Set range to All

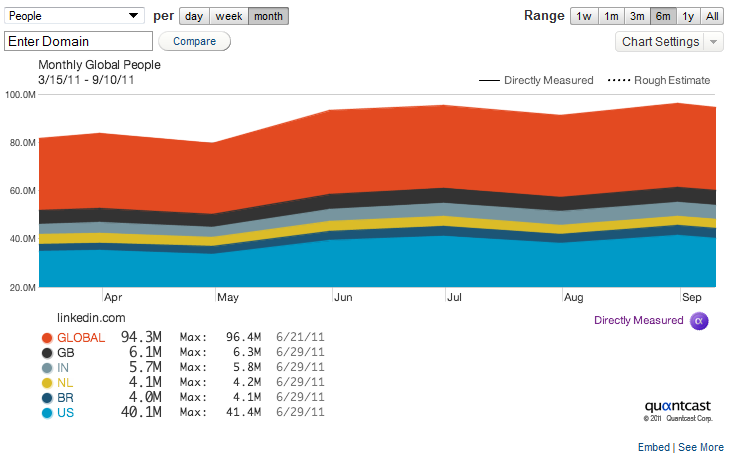712,16
